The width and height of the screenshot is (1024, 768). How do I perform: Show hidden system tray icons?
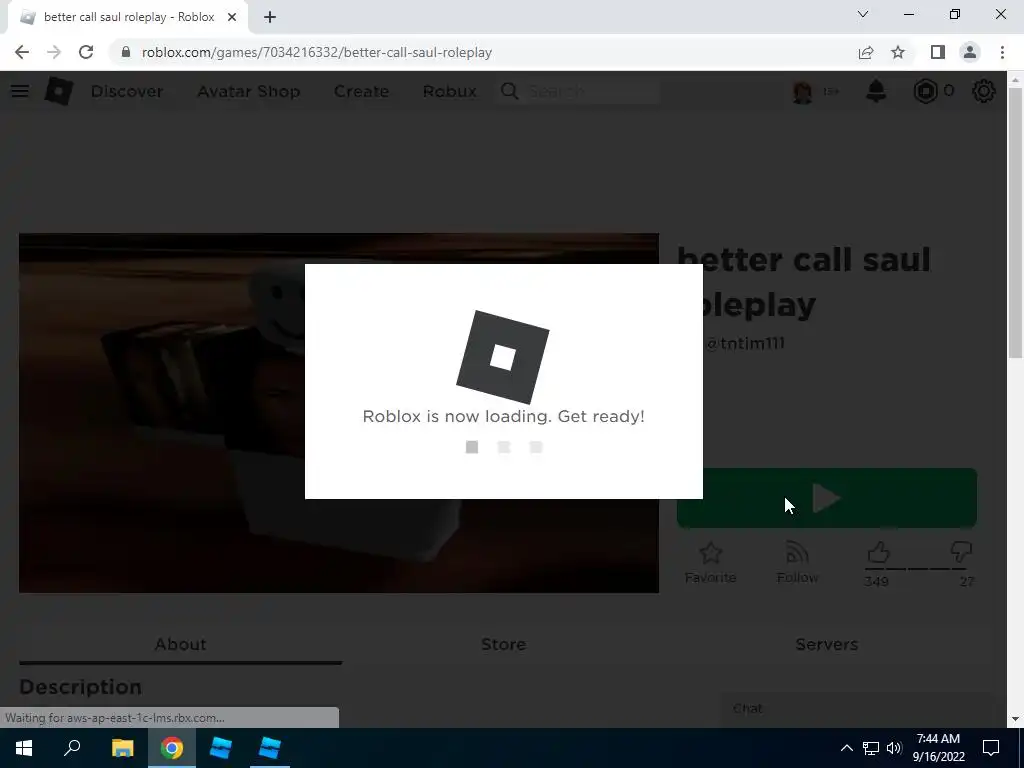tap(846, 748)
